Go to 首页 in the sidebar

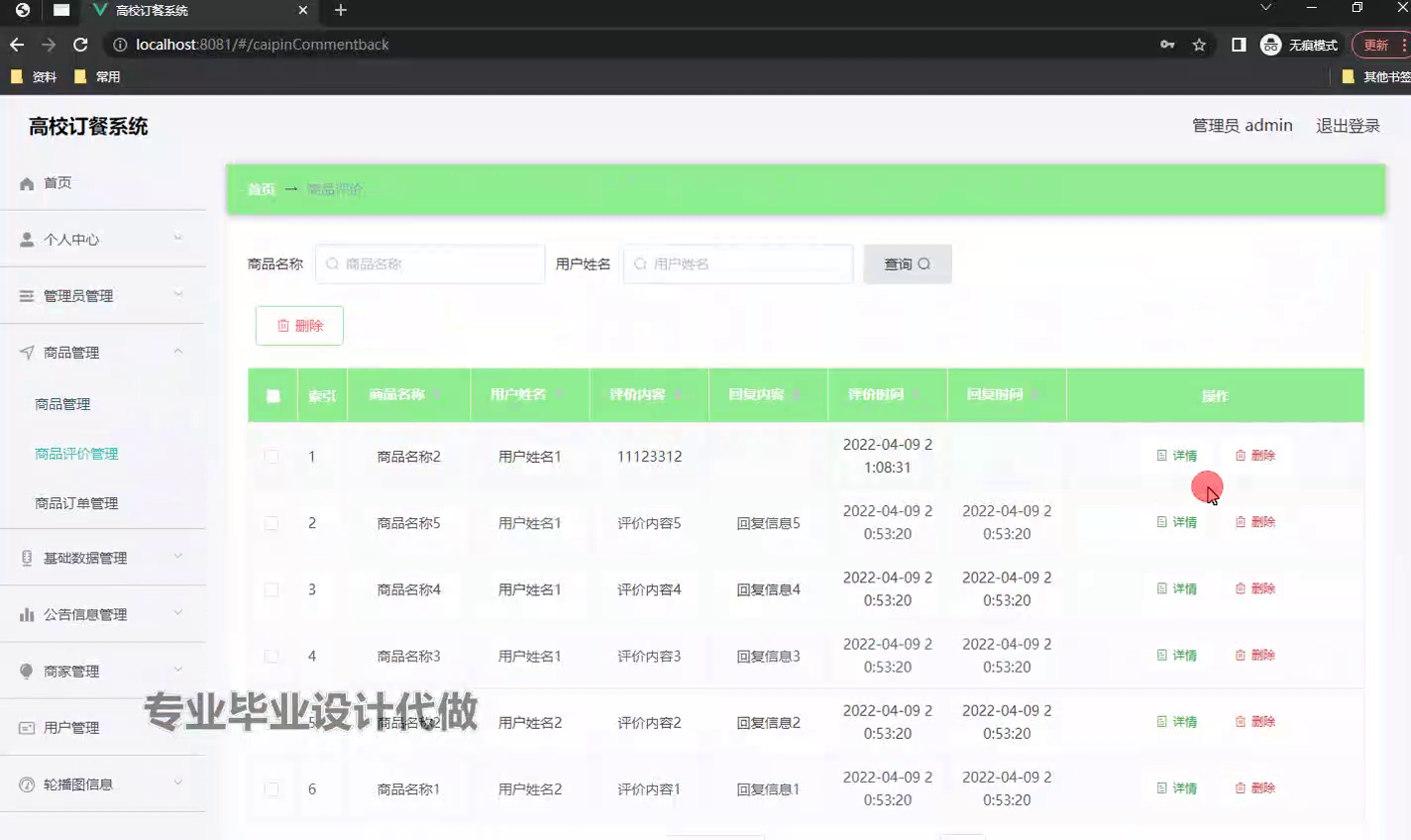click(57, 183)
